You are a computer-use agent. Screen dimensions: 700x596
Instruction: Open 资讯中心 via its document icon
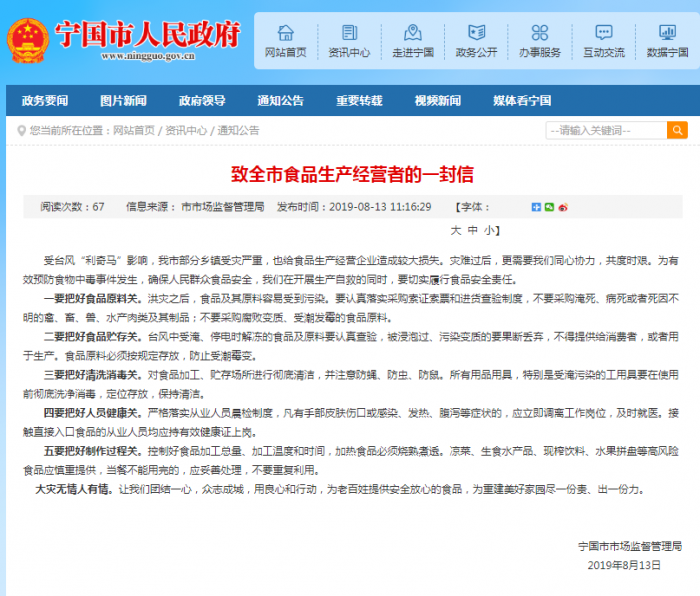349,33
